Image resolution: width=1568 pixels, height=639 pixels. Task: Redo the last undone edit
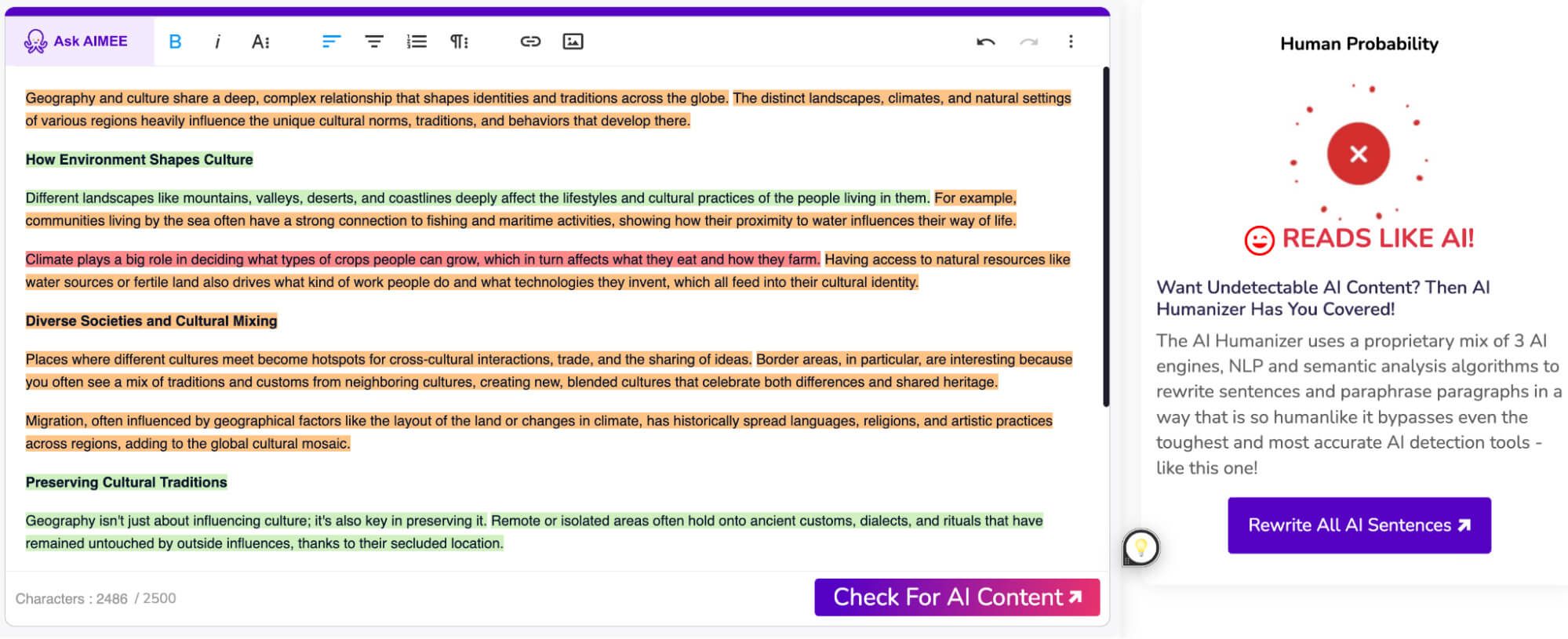coord(1028,42)
